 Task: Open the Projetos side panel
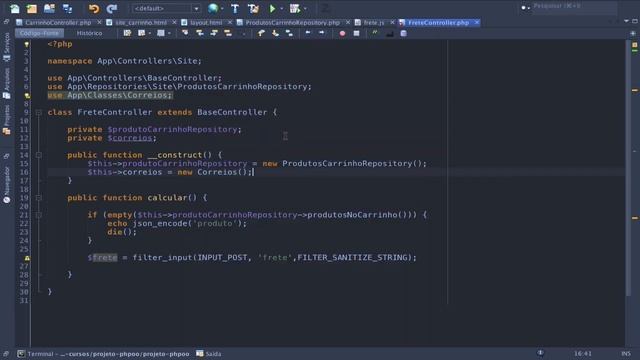point(7,120)
